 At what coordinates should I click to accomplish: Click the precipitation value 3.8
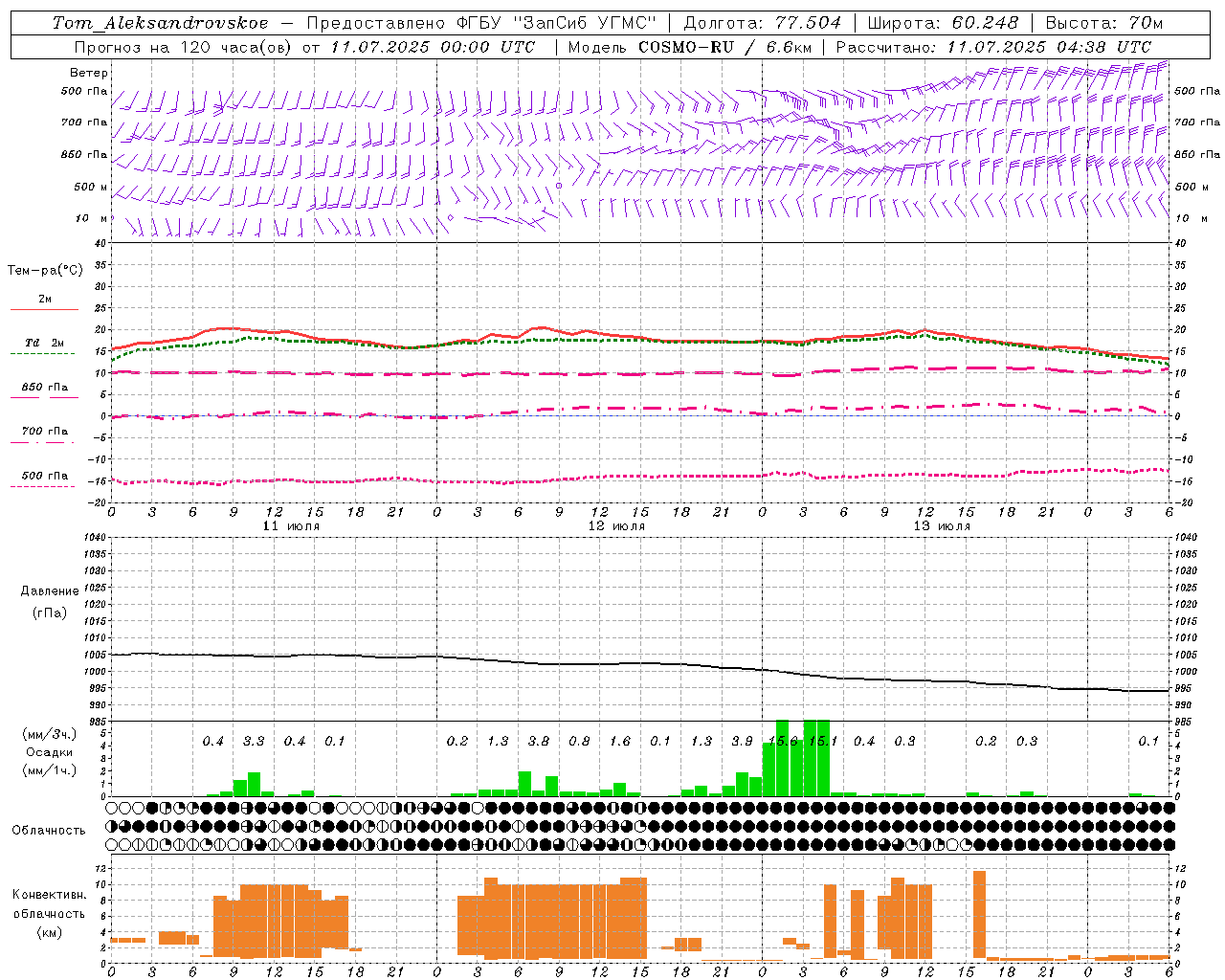(539, 742)
